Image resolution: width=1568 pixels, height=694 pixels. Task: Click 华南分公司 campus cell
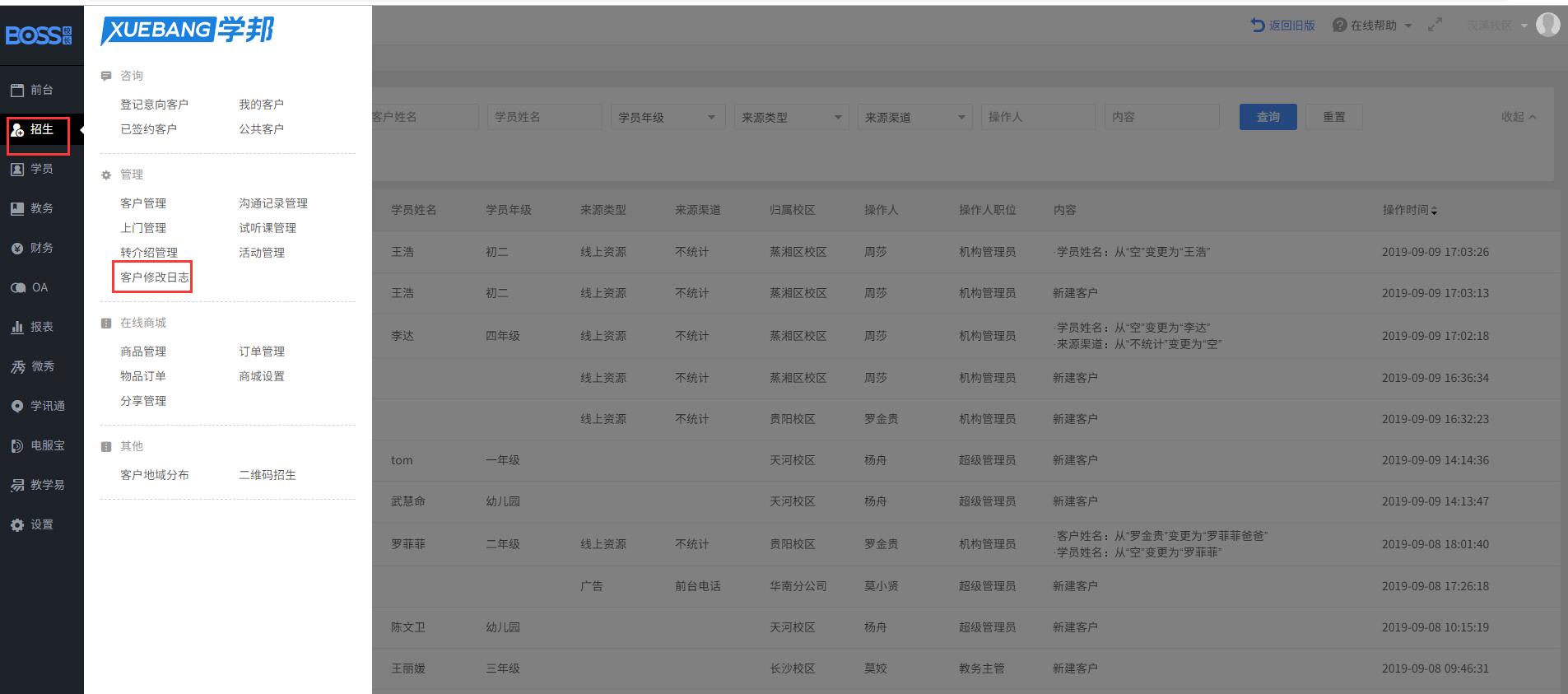click(798, 586)
